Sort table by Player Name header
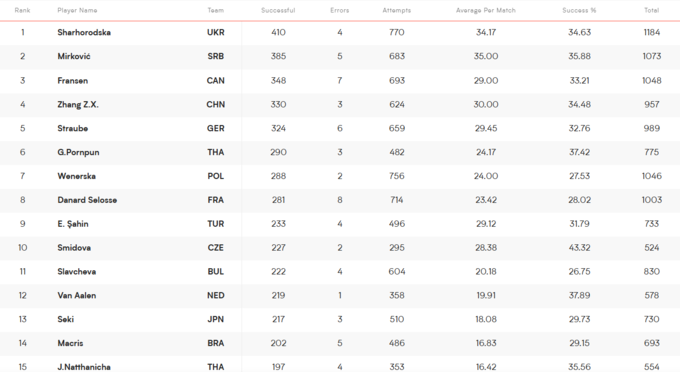680x372 pixels. pos(77,10)
